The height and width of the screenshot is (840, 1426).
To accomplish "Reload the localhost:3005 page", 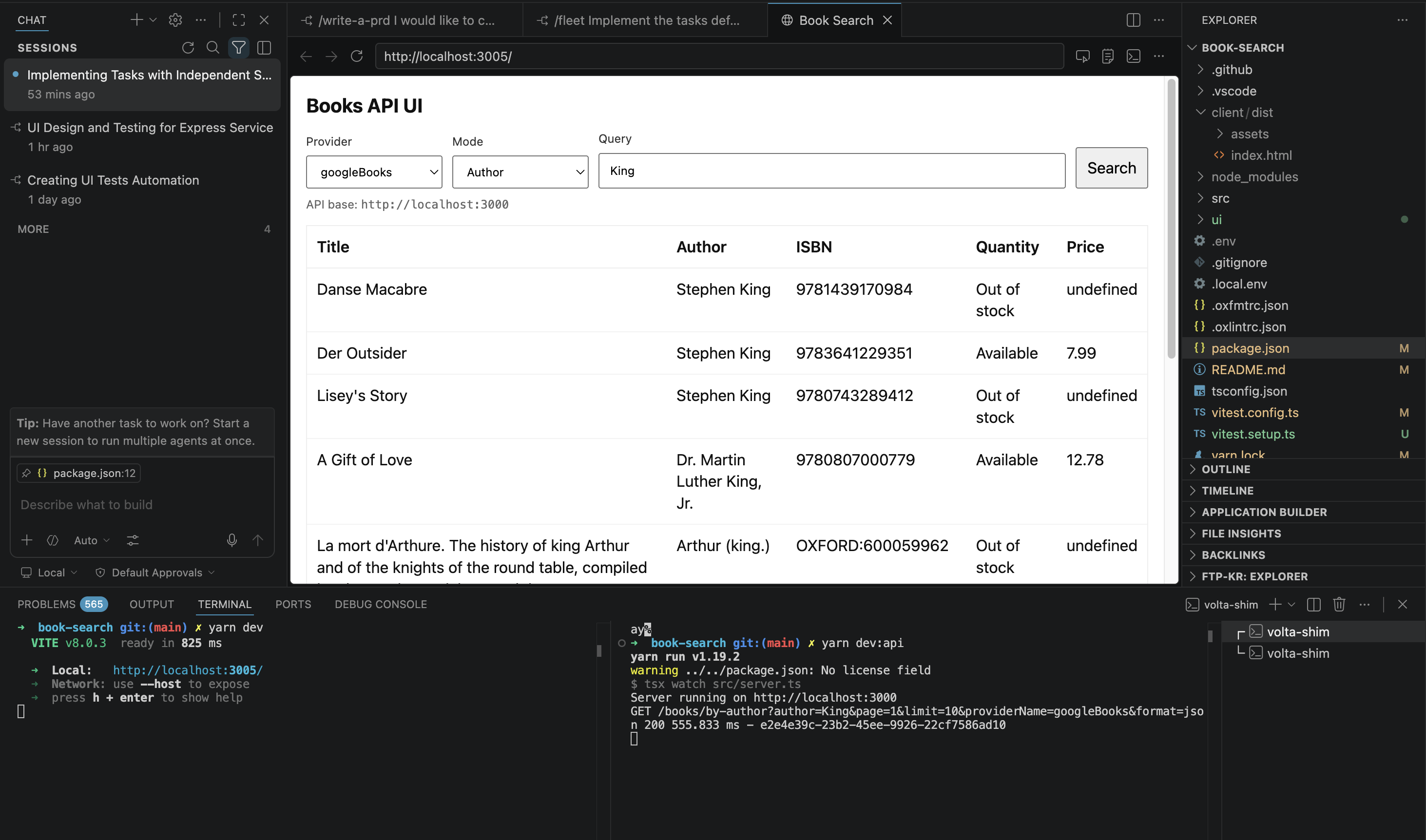I will 357,56.
